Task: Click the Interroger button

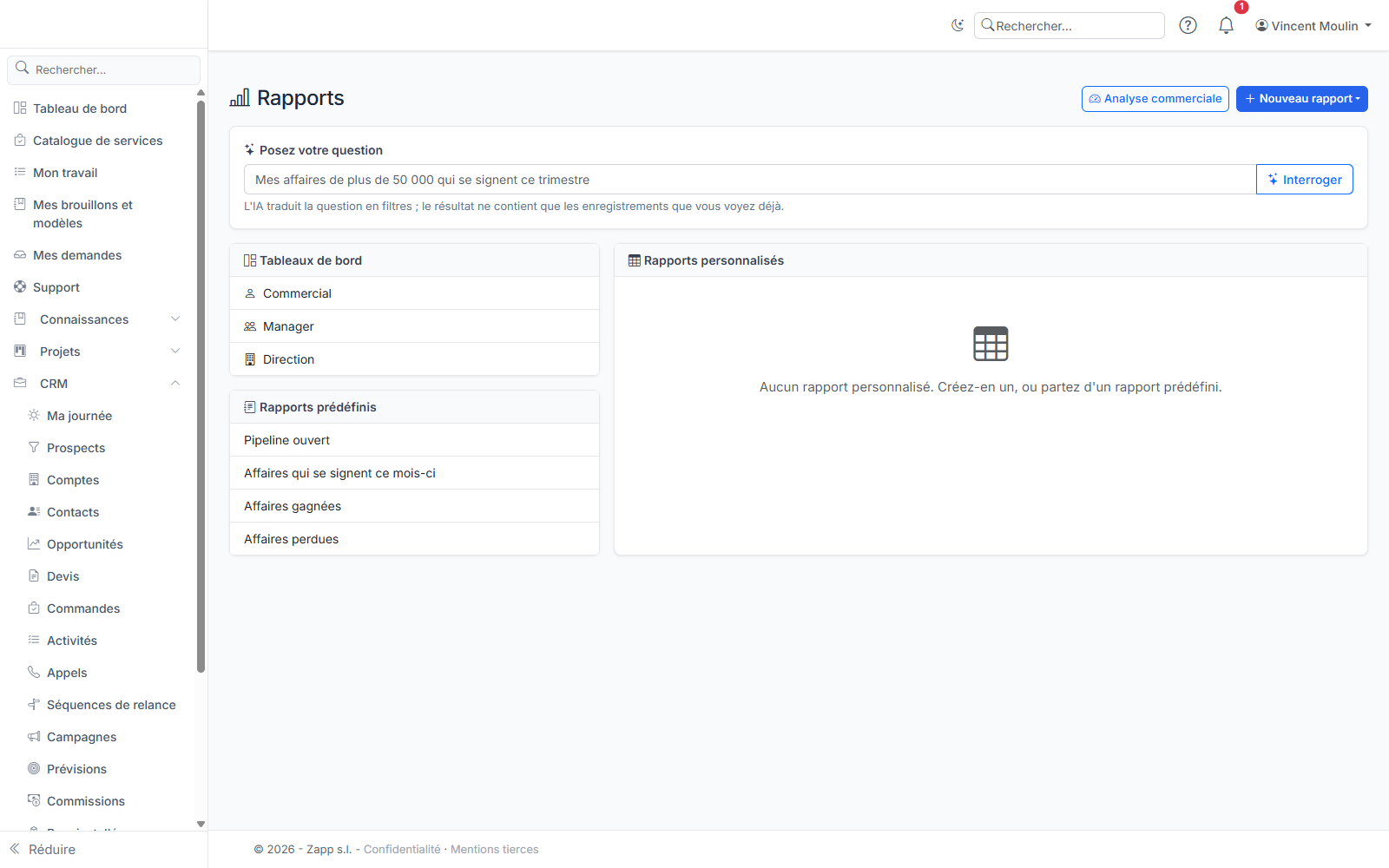Action: click(1304, 180)
